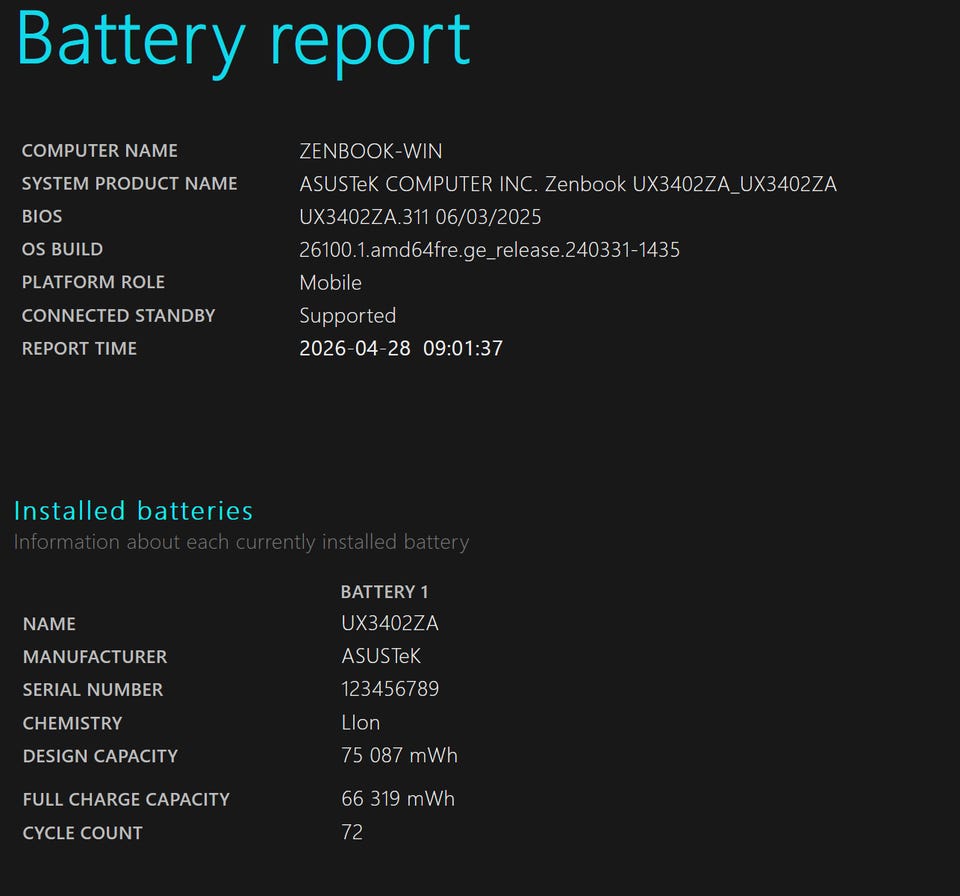
Task: Click the manufacturer value 'ASUSTeK'
Action: [381, 657]
